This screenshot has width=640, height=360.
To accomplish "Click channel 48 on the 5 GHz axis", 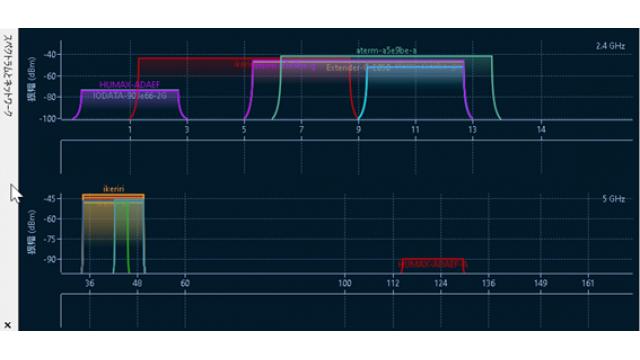I will [x=138, y=283].
